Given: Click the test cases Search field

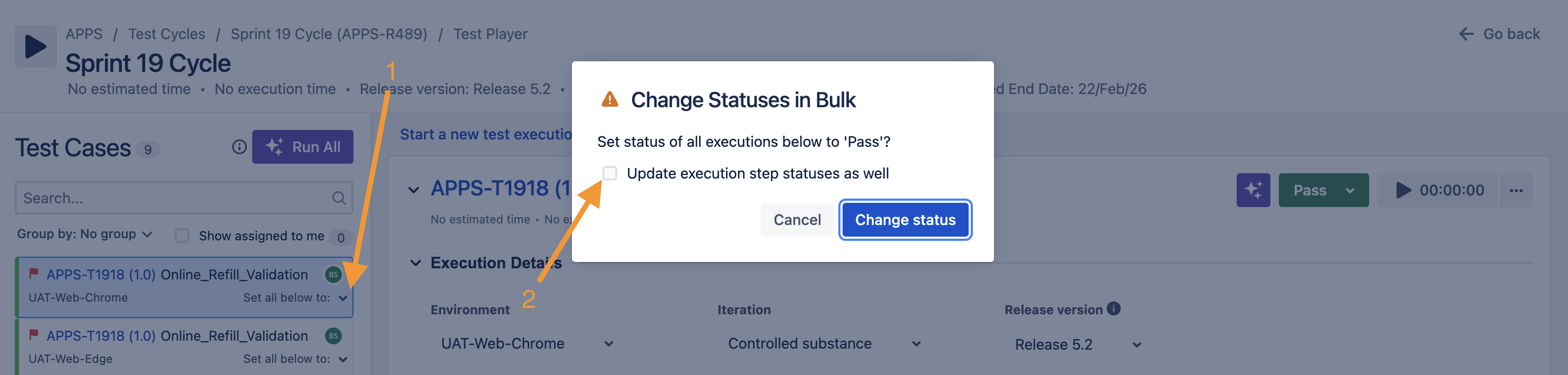Looking at the screenshot, I should (174, 198).
